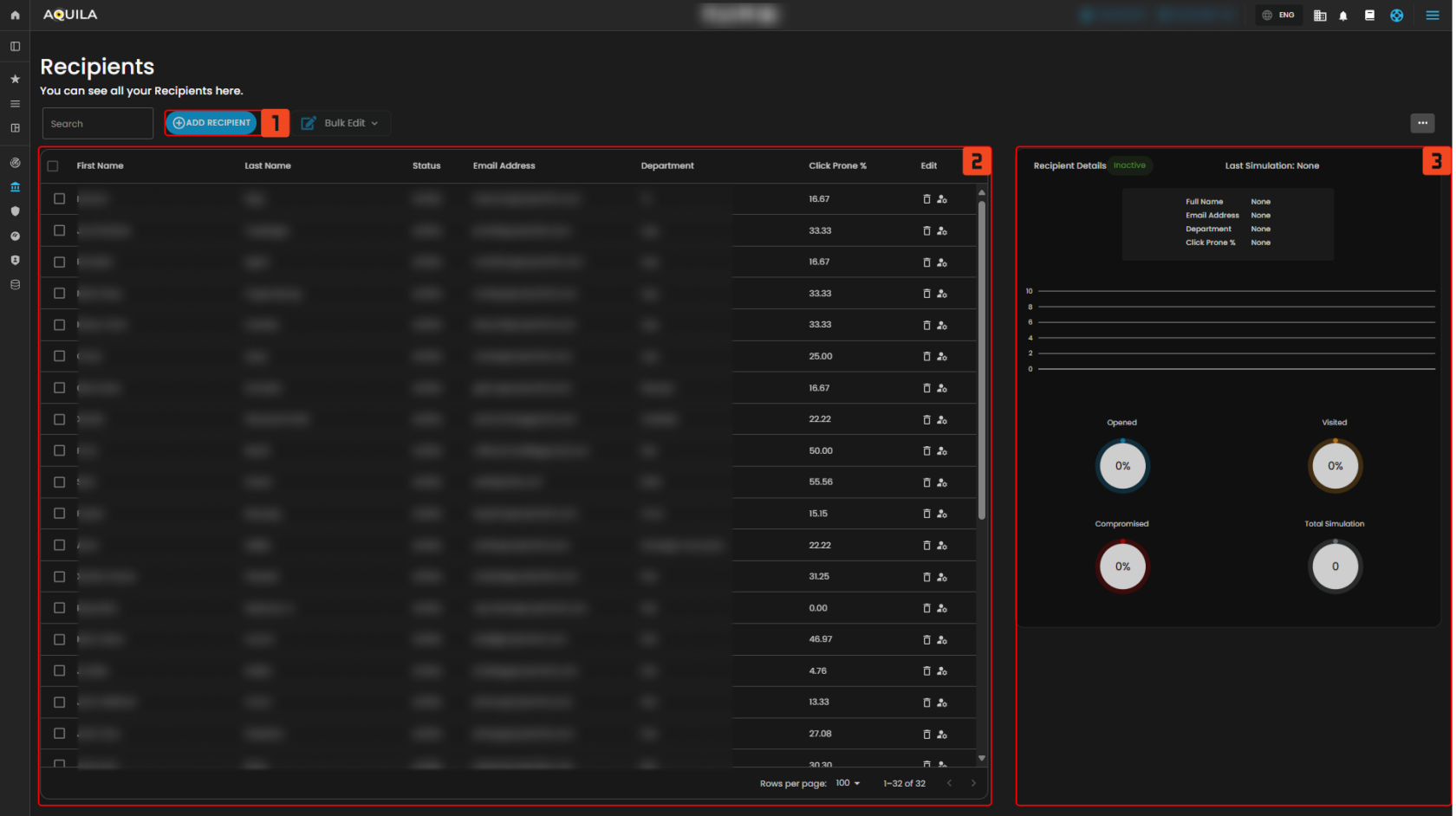Open the ENG language selector
1456x816 pixels.
coord(1278,16)
